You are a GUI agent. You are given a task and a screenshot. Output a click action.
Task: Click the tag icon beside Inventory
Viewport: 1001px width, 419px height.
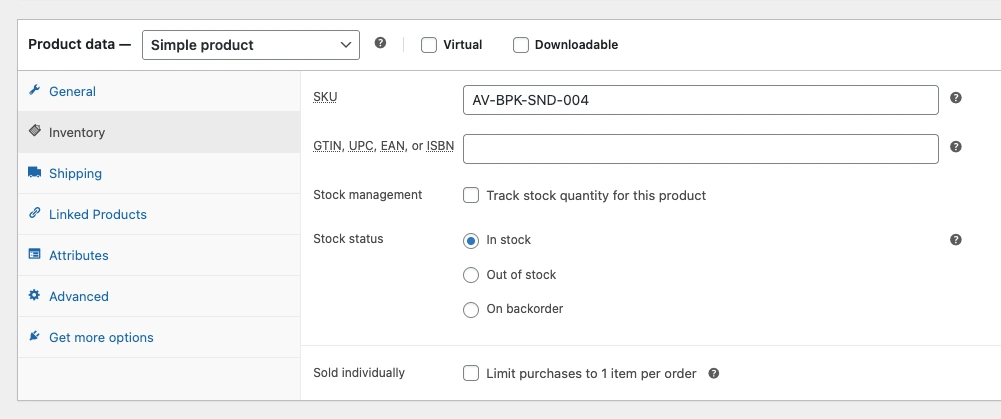(34, 131)
